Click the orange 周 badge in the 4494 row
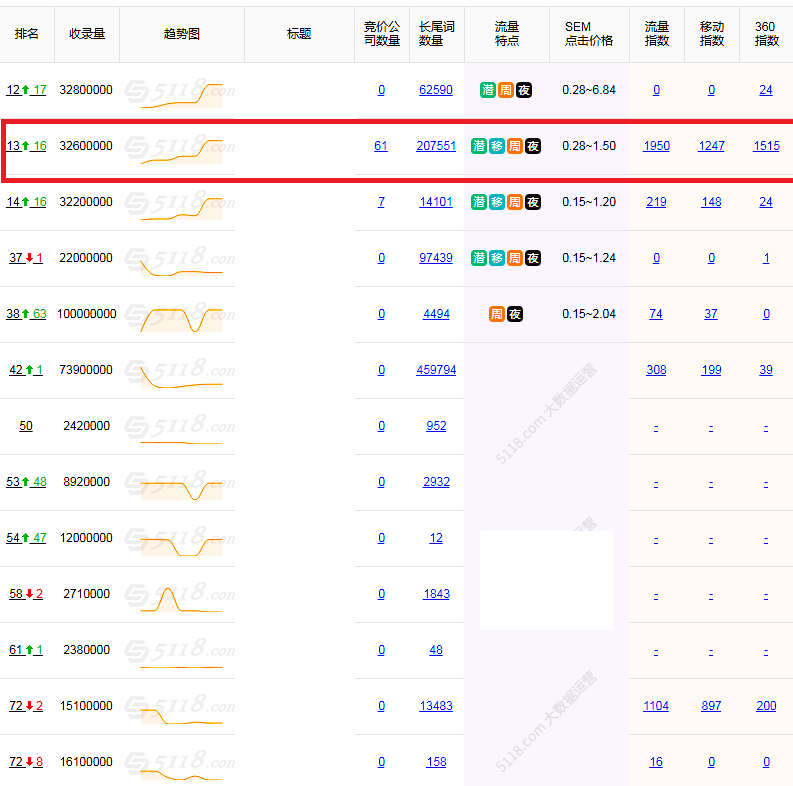793x786 pixels. (x=497, y=314)
